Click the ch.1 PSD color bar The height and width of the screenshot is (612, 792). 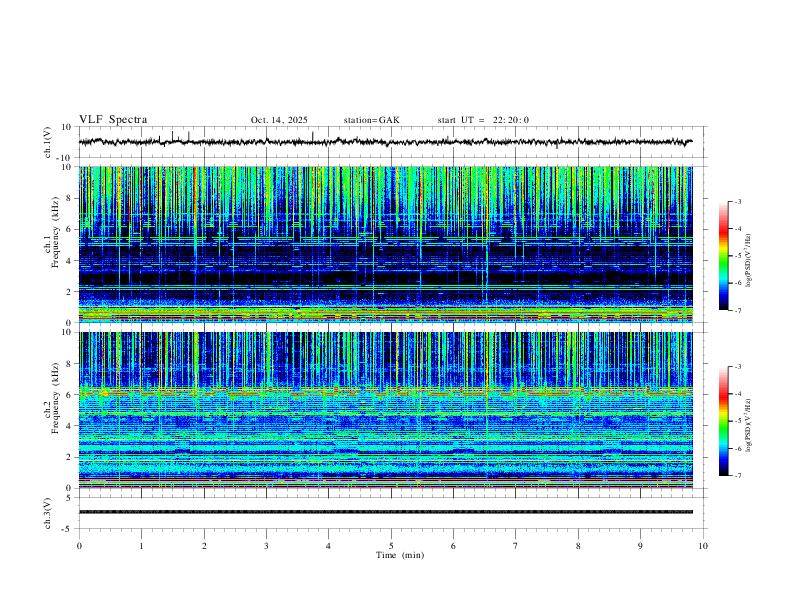click(x=724, y=256)
